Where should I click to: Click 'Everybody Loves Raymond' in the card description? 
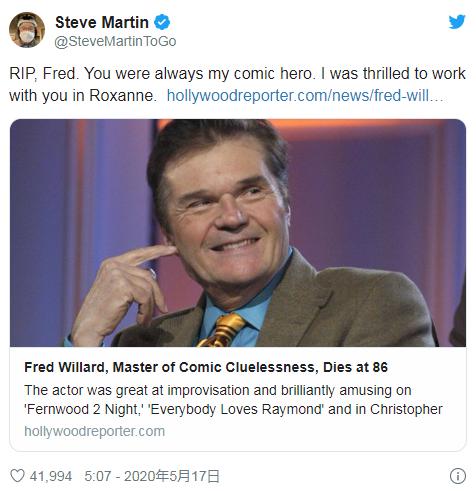click(235, 409)
